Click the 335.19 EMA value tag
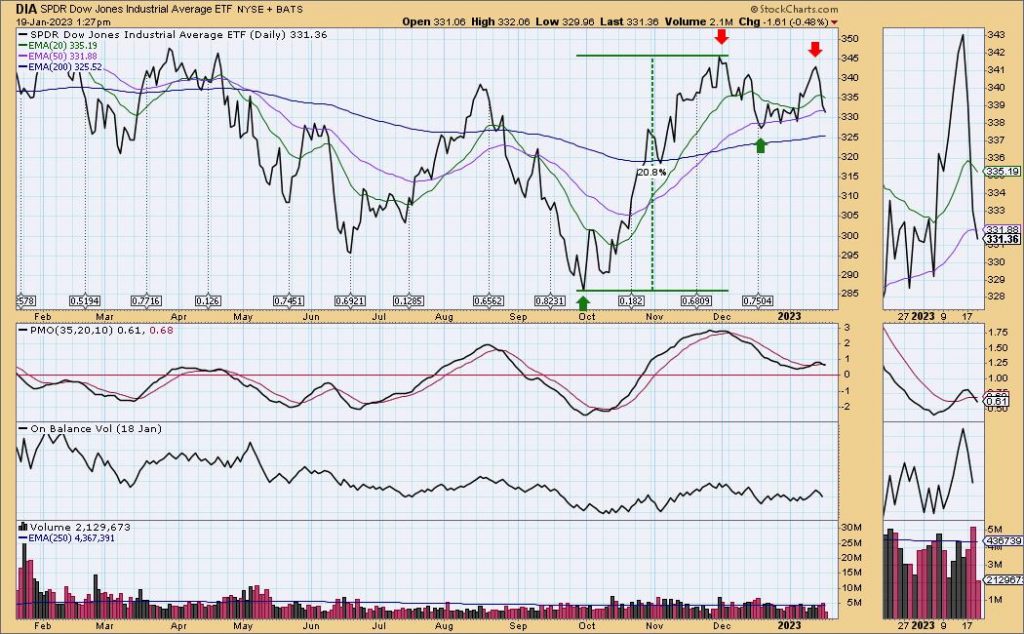Image resolution: width=1024 pixels, height=634 pixels. click(x=1002, y=172)
